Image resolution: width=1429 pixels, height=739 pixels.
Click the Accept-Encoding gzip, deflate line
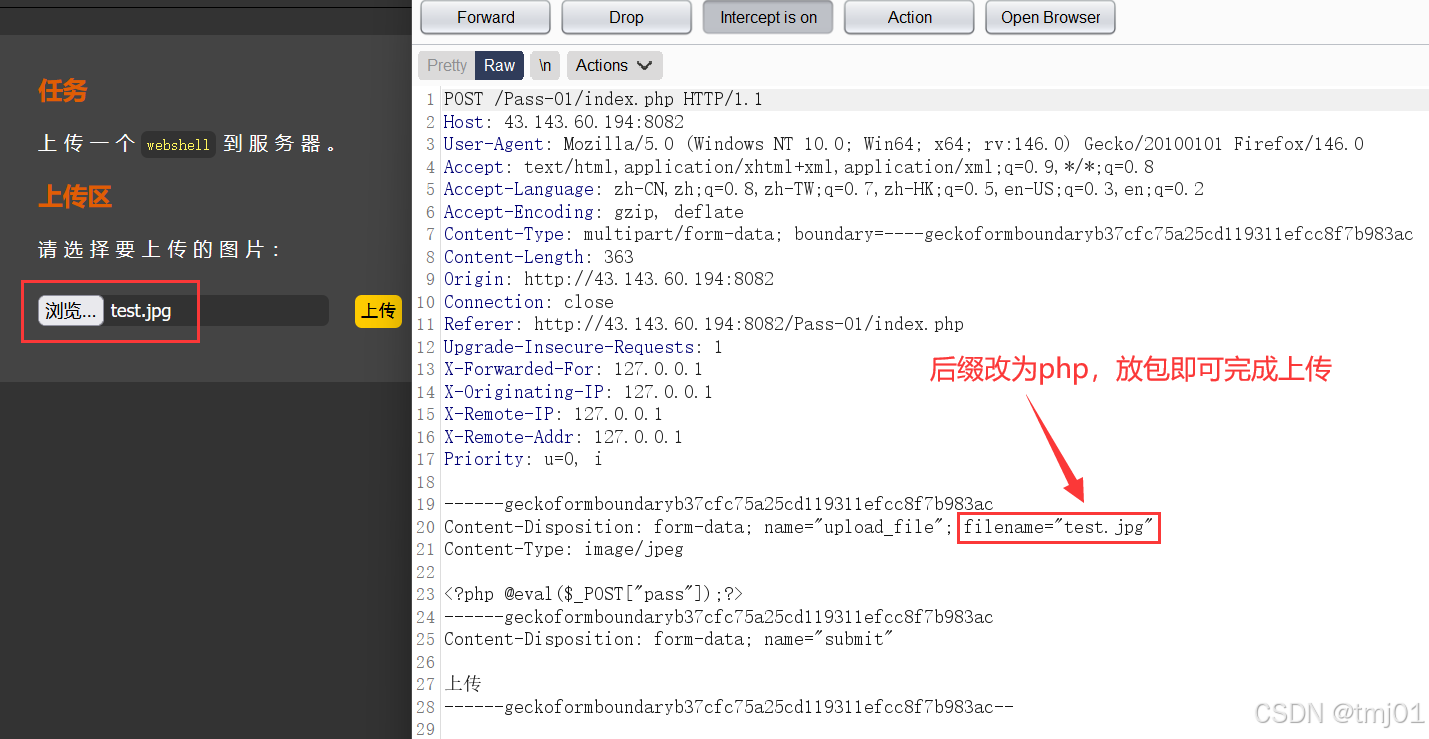pyautogui.click(x=594, y=212)
